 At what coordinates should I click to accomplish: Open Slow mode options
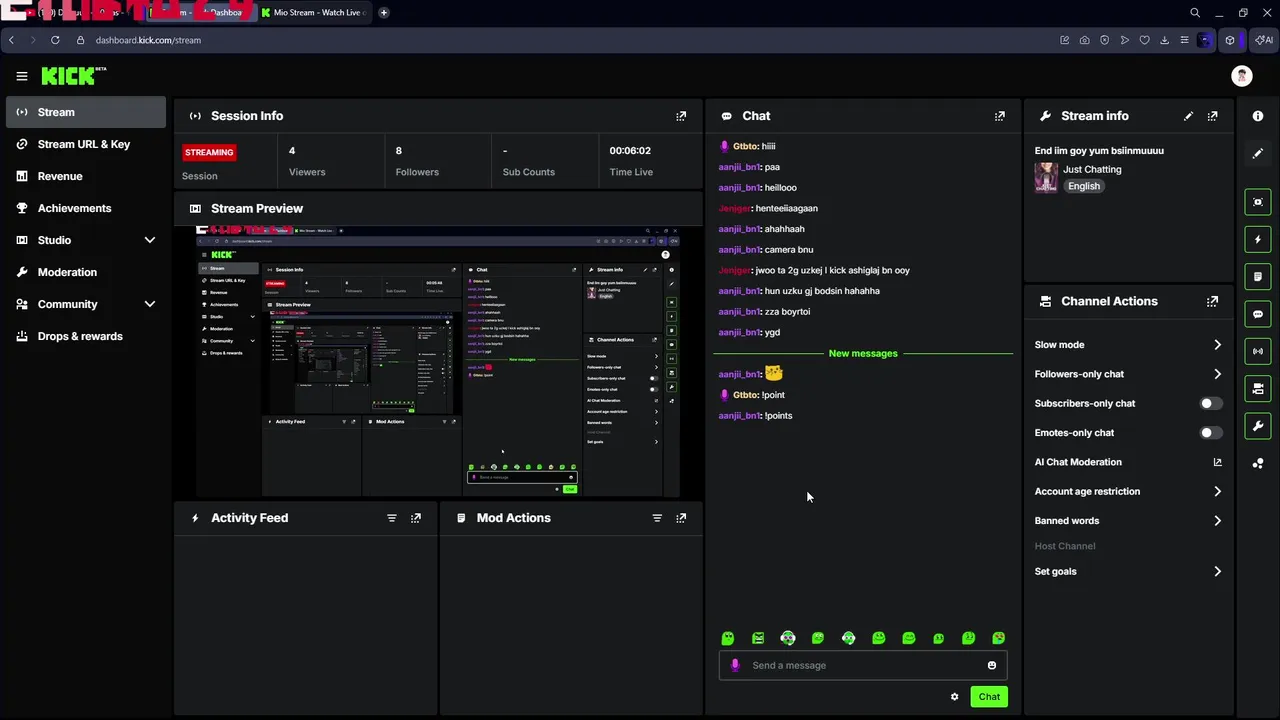(x=1128, y=345)
